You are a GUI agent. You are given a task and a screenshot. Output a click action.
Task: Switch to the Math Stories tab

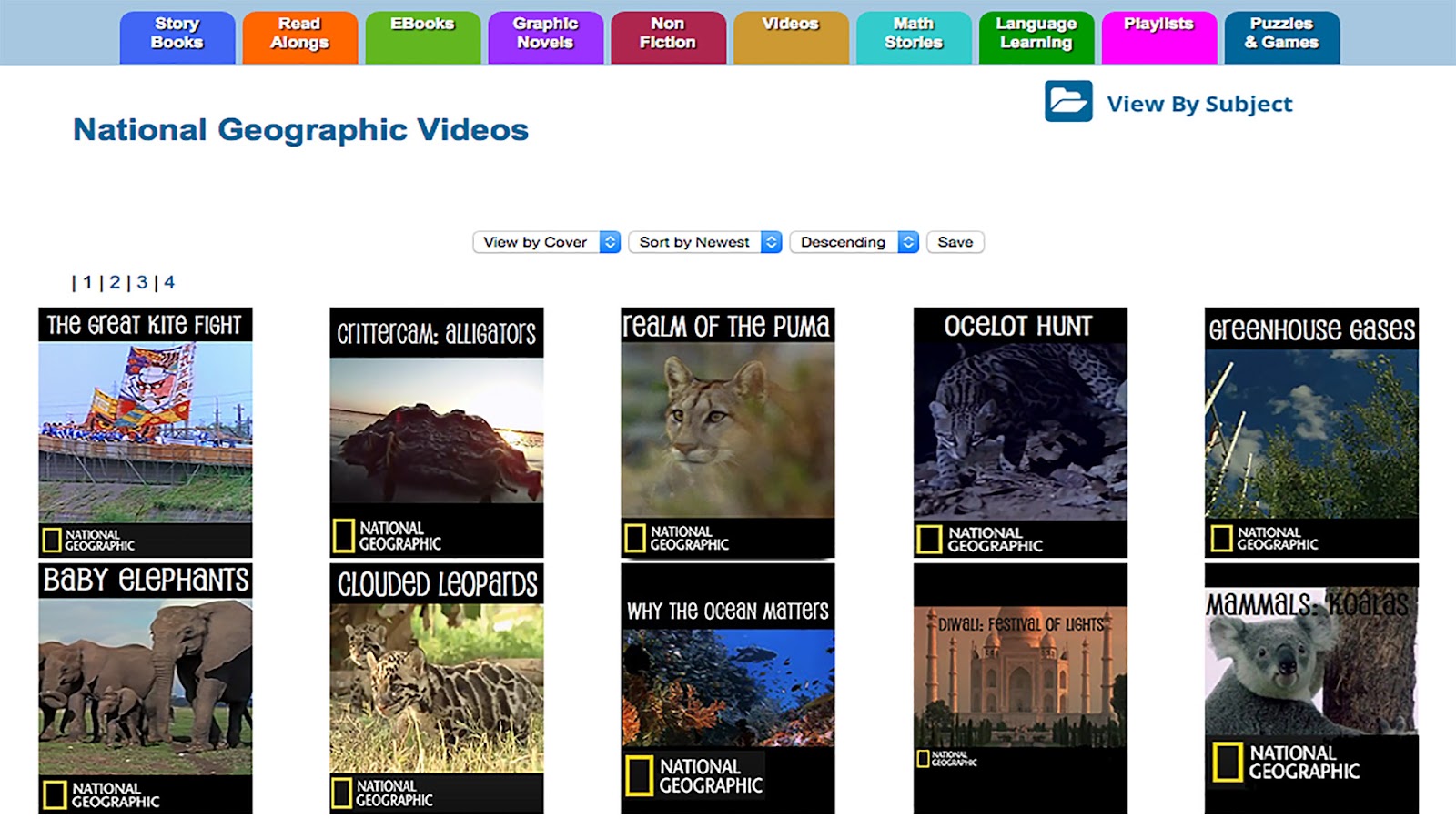pyautogui.click(x=914, y=37)
